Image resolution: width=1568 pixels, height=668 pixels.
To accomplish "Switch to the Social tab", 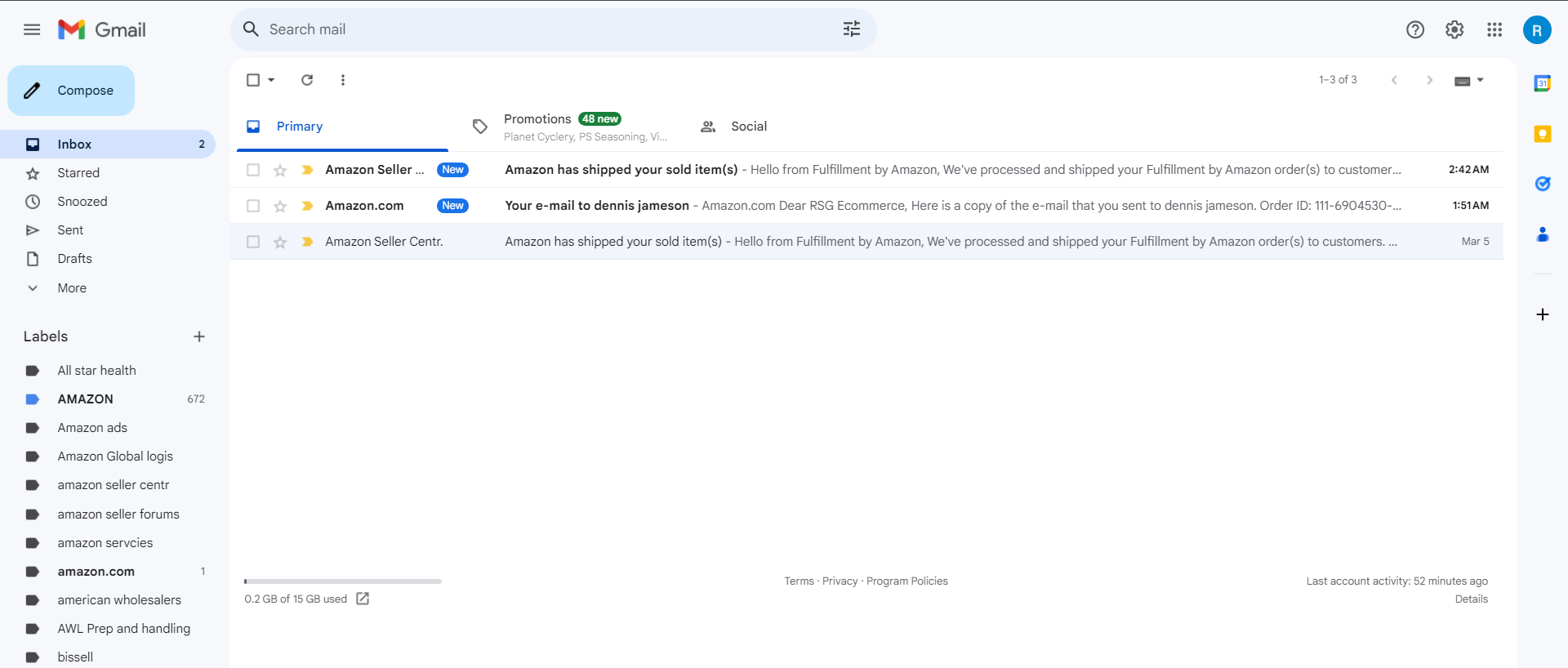I will [796, 127].
